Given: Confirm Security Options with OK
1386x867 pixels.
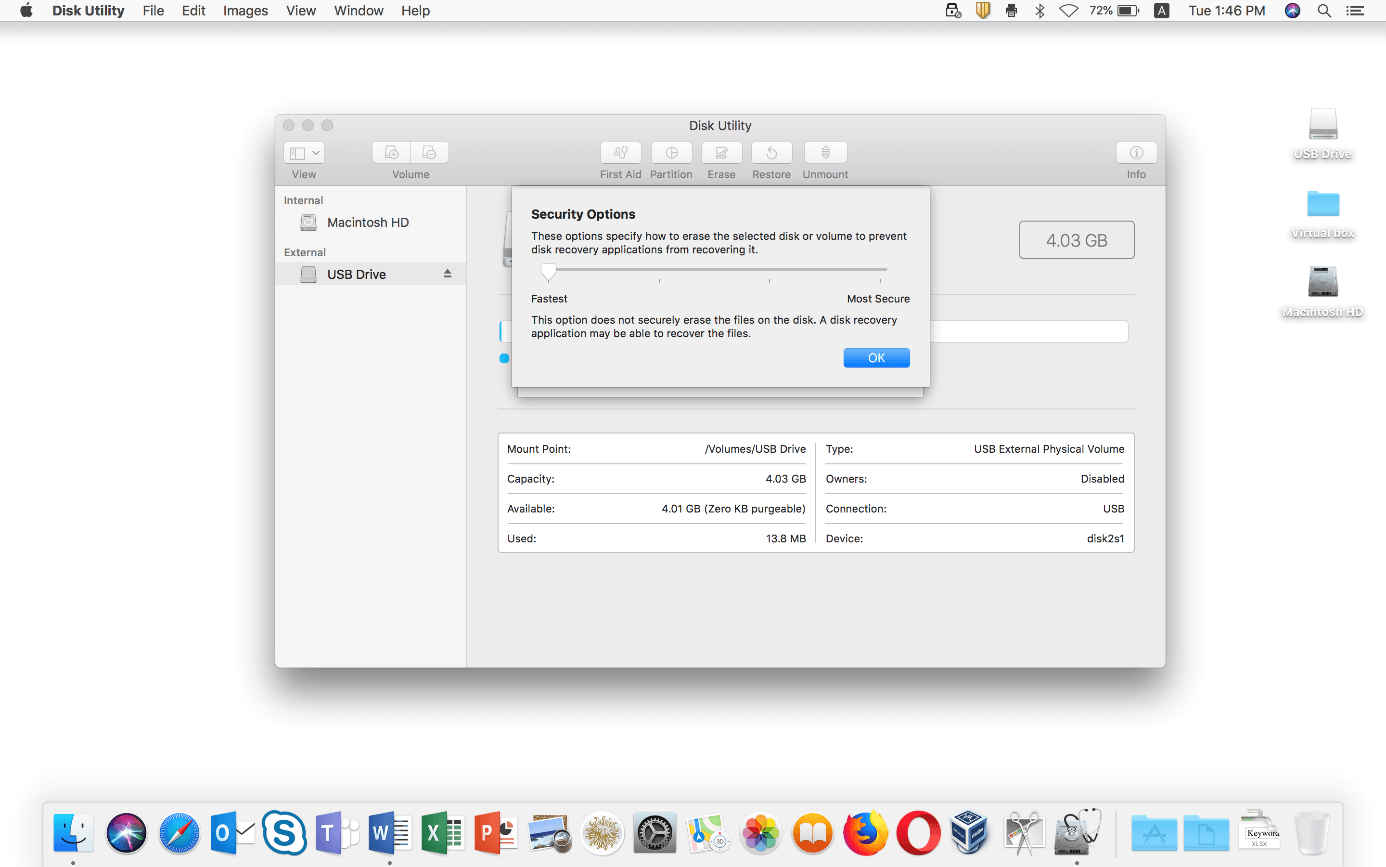Looking at the screenshot, I should [876, 357].
